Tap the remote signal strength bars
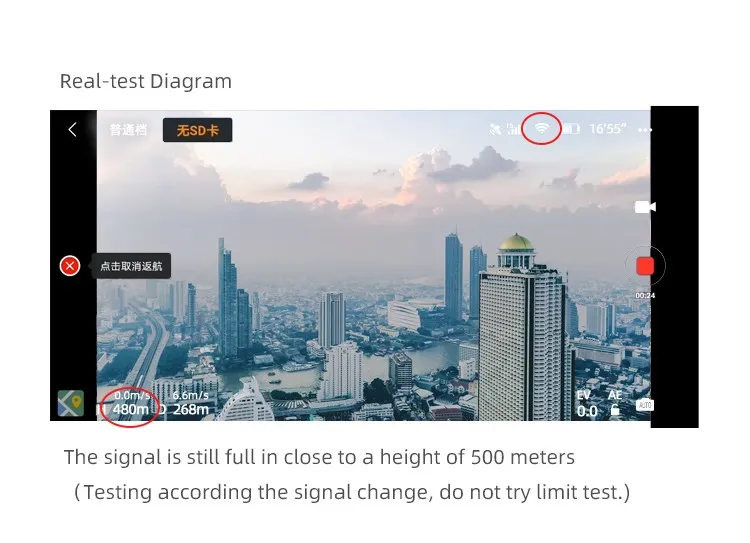Image resolution: width=750 pixels, height=543 pixels. point(513,129)
